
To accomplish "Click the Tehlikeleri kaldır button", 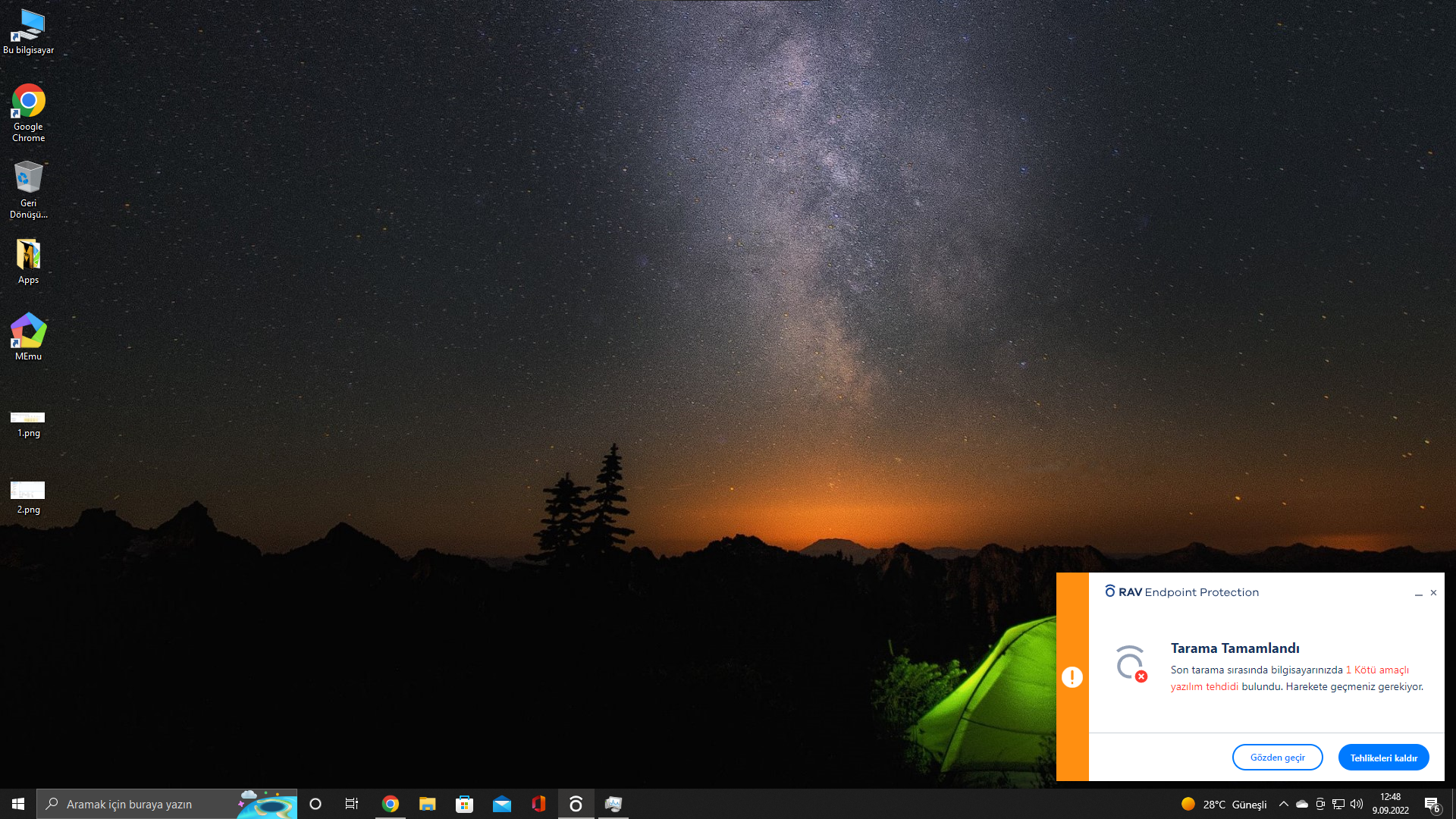I will 1383,758.
